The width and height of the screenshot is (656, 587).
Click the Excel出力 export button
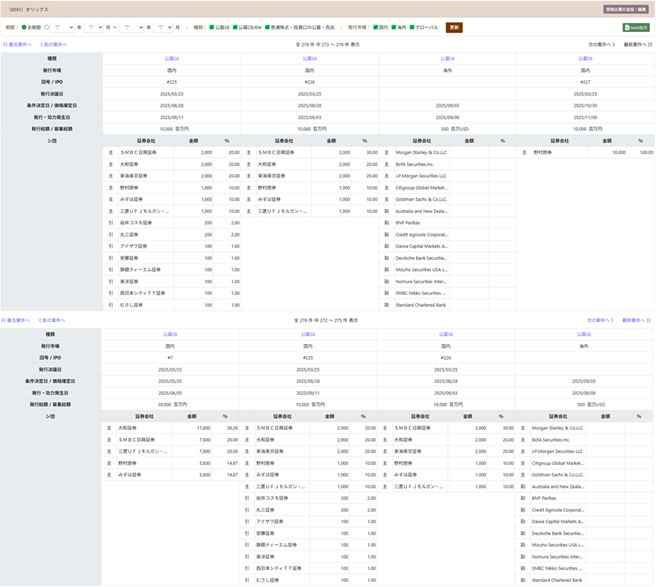point(635,27)
